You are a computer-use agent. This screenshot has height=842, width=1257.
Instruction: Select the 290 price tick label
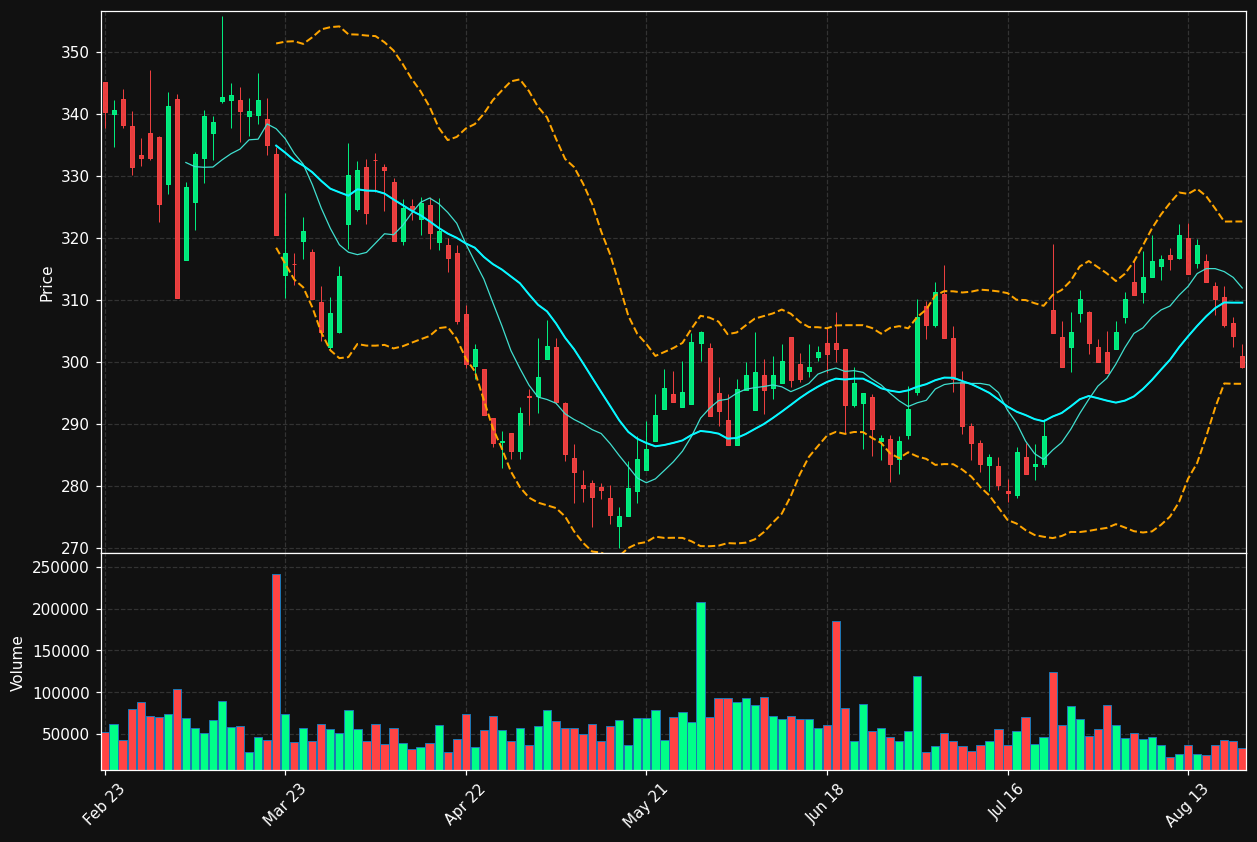pos(75,424)
